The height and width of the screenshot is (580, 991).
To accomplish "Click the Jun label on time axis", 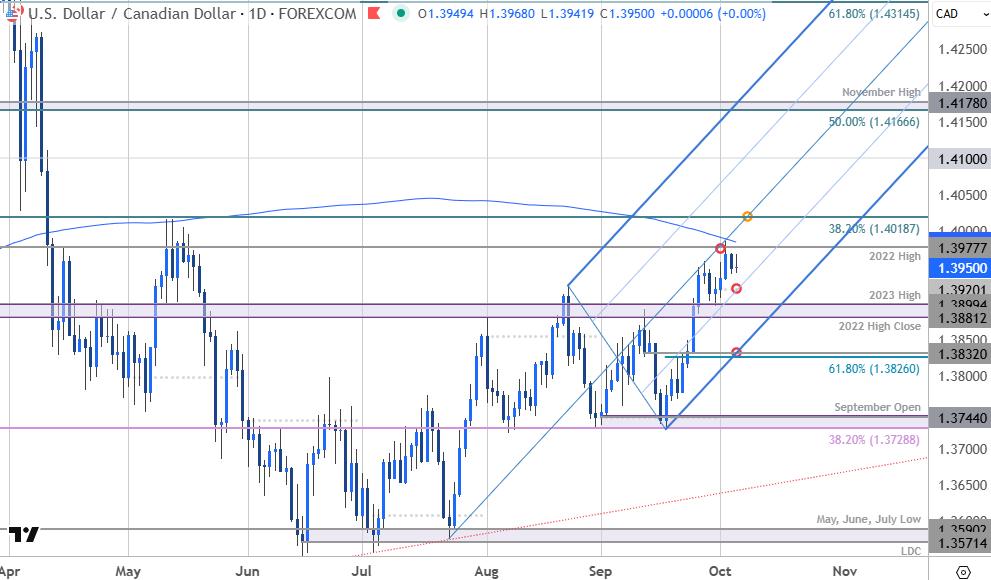I will [247, 571].
